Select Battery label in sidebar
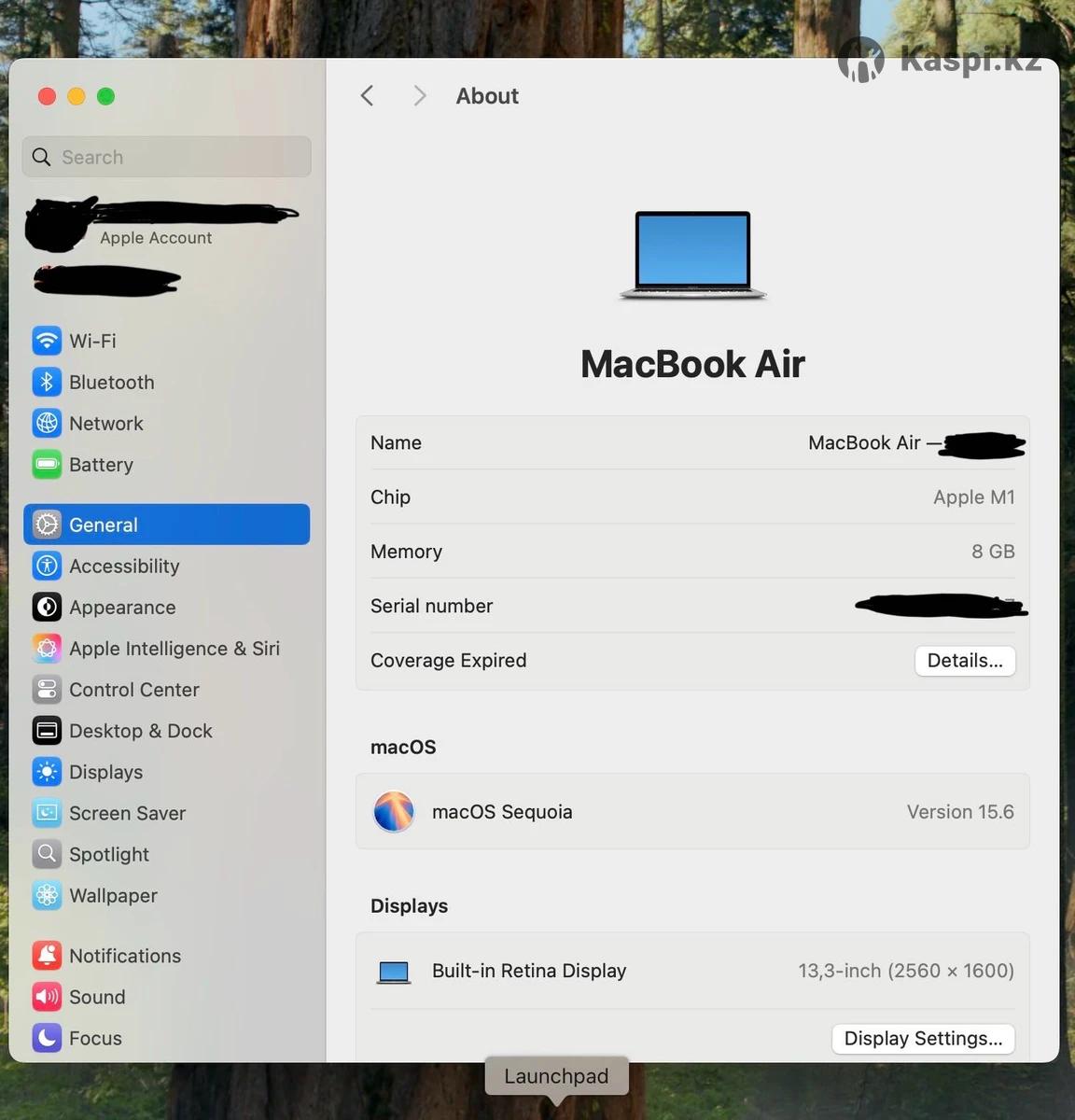The height and width of the screenshot is (1120, 1075). [101, 465]
